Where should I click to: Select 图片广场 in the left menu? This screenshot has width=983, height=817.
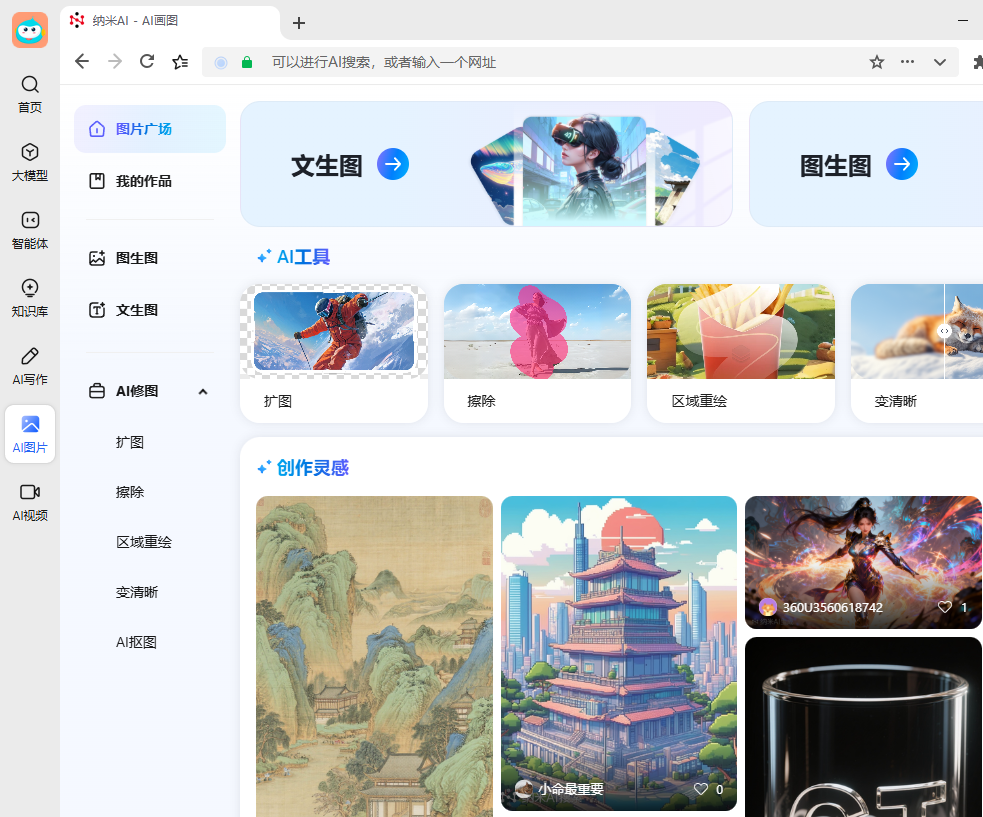pos(150,129)
